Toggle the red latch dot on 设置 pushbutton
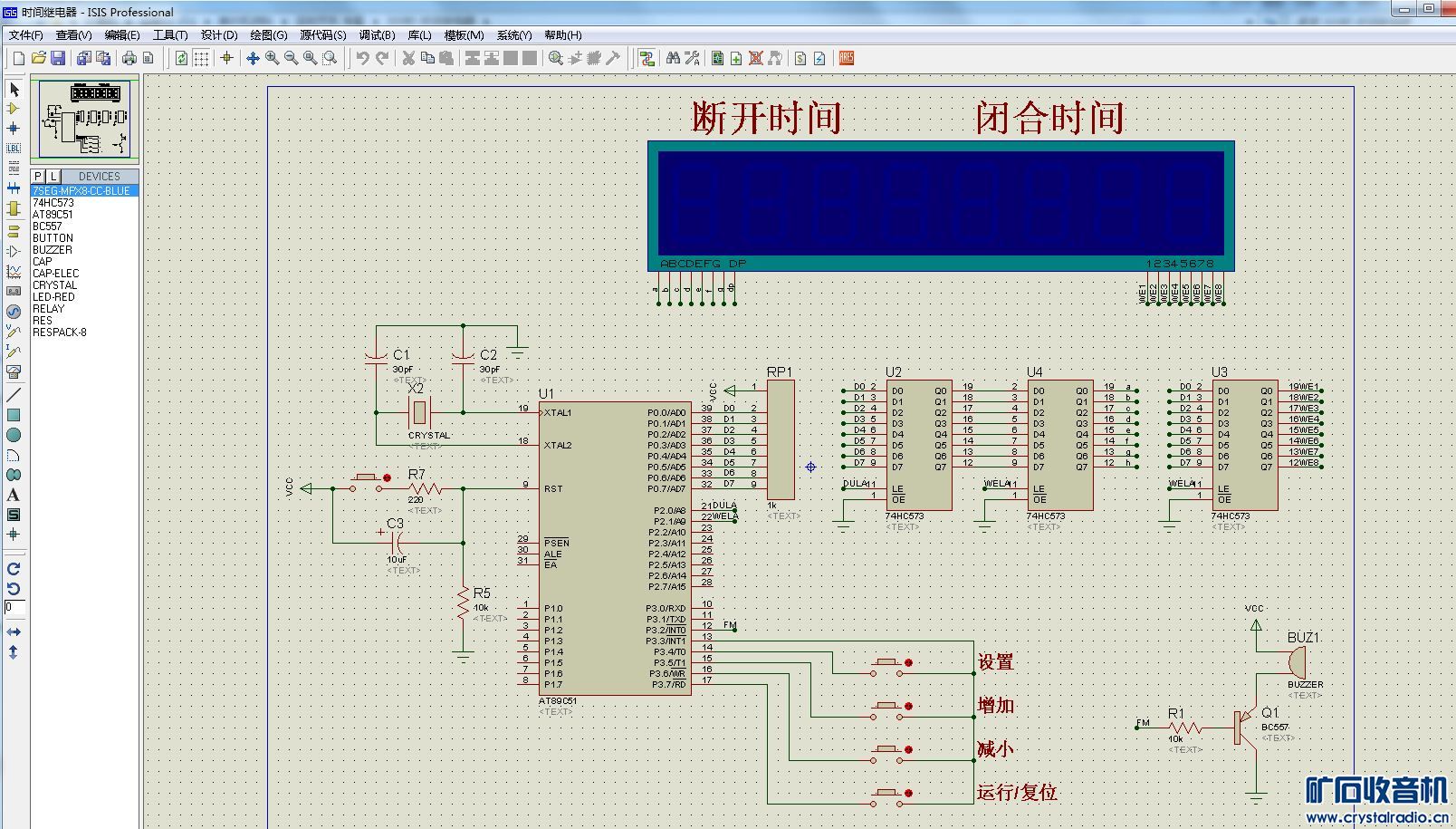Screen dimensions: 1456x829 908,663
